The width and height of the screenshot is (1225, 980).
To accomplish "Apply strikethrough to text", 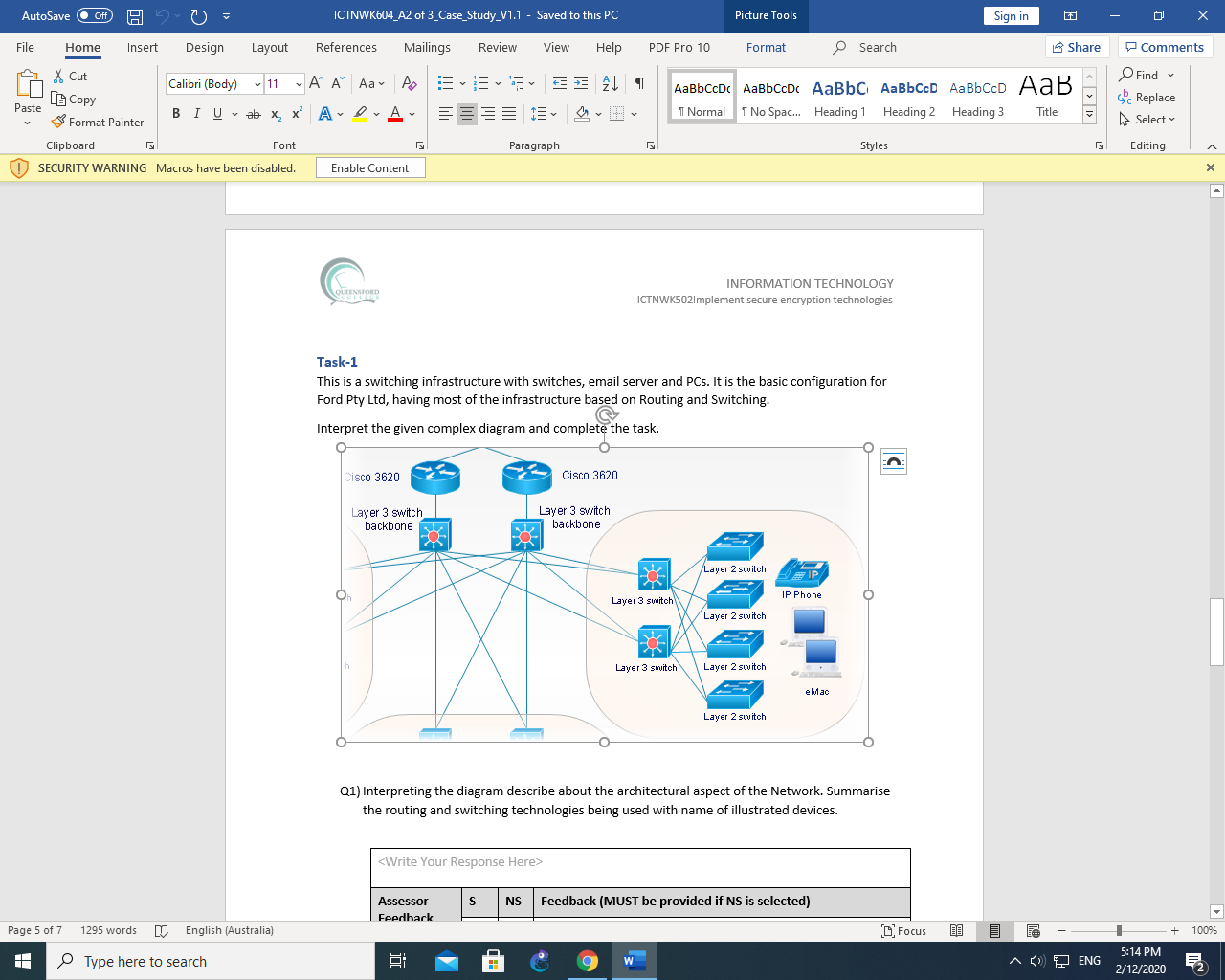I will [x=252, y=113].
